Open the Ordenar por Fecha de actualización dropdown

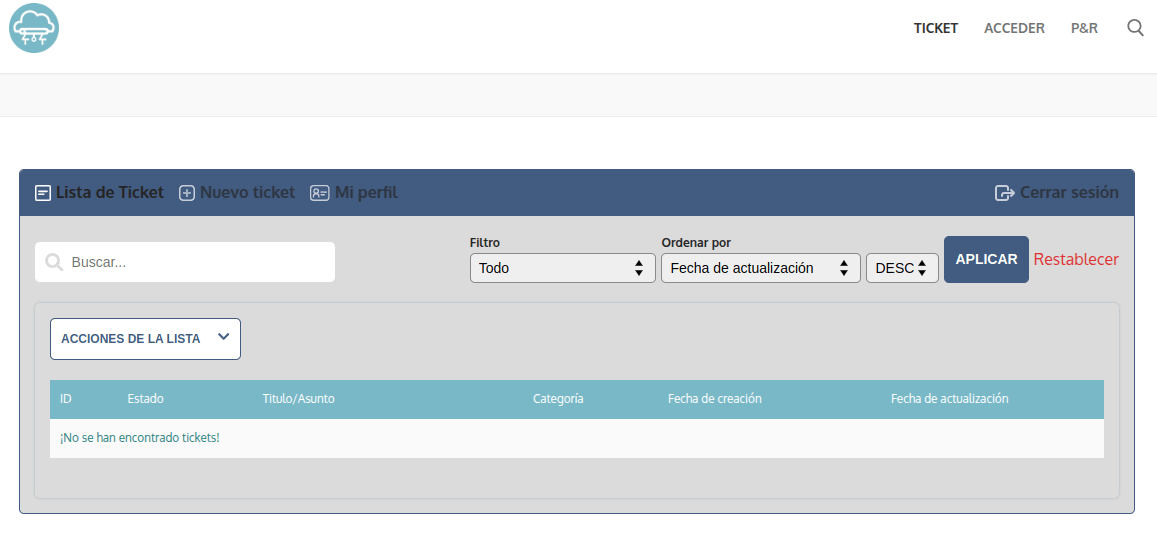click(760, 268)
